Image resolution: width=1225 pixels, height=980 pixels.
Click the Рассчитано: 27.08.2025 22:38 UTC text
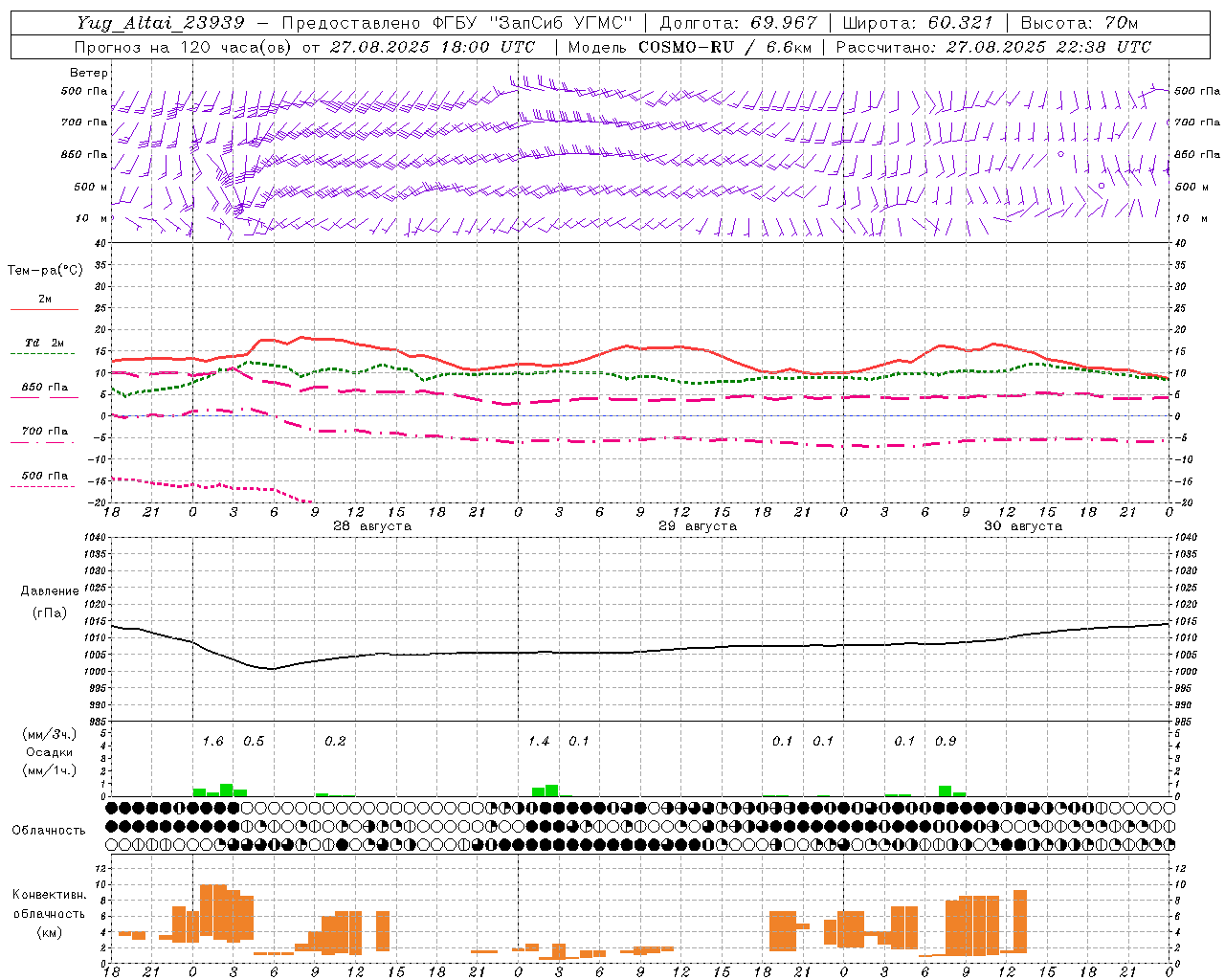tap(993, 47)
